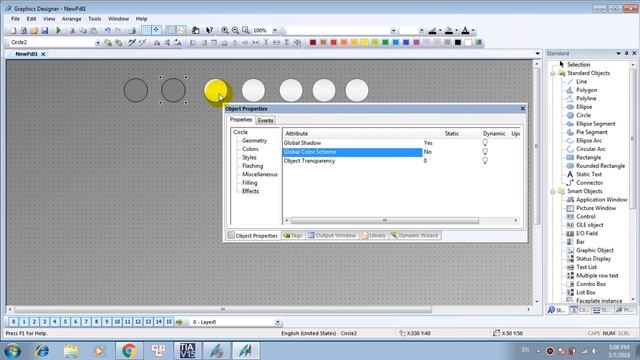Open the font name dropdown in toolbar
640x360 pixels.
[393, 31]
